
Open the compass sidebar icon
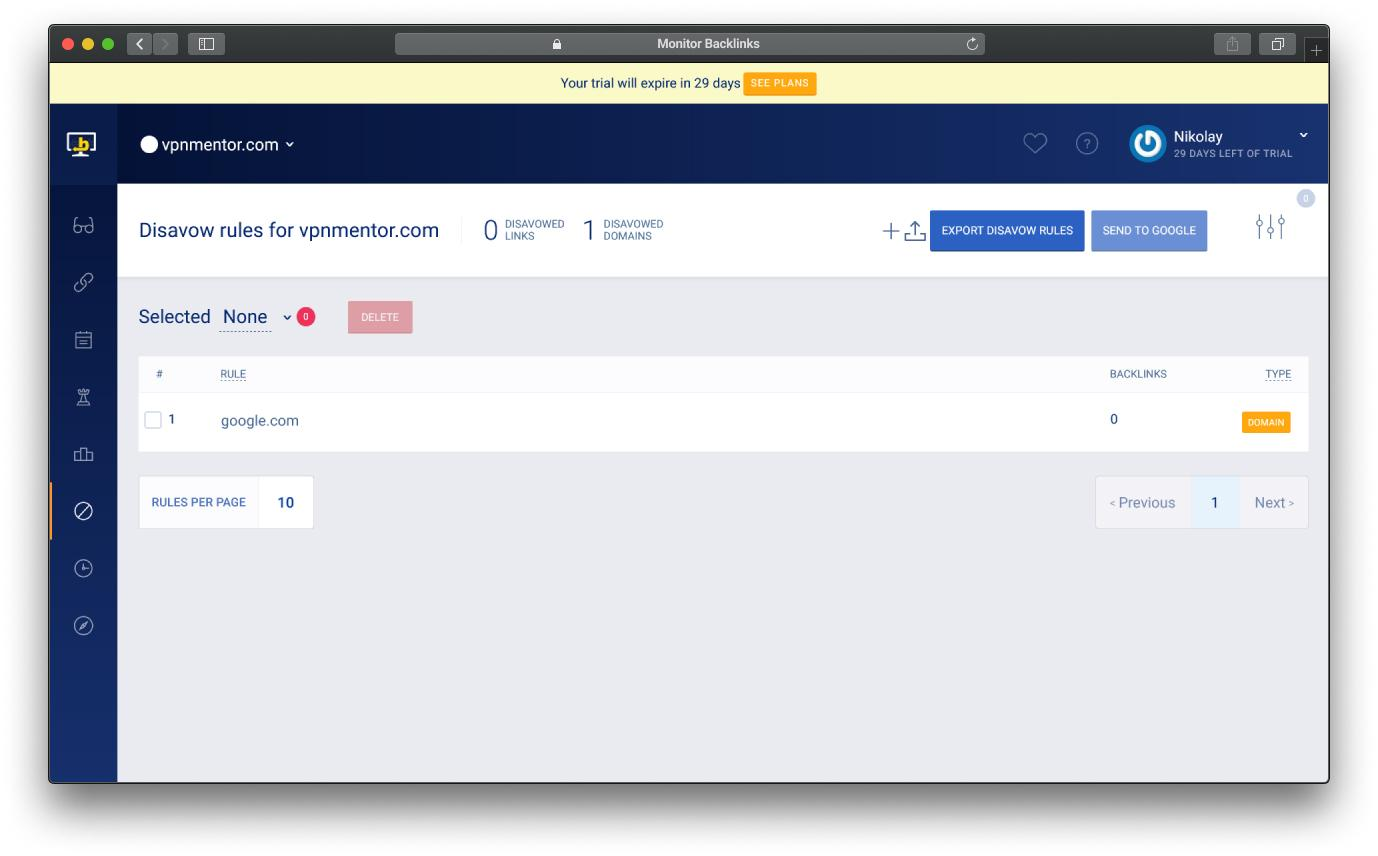[x=83, y=625]
